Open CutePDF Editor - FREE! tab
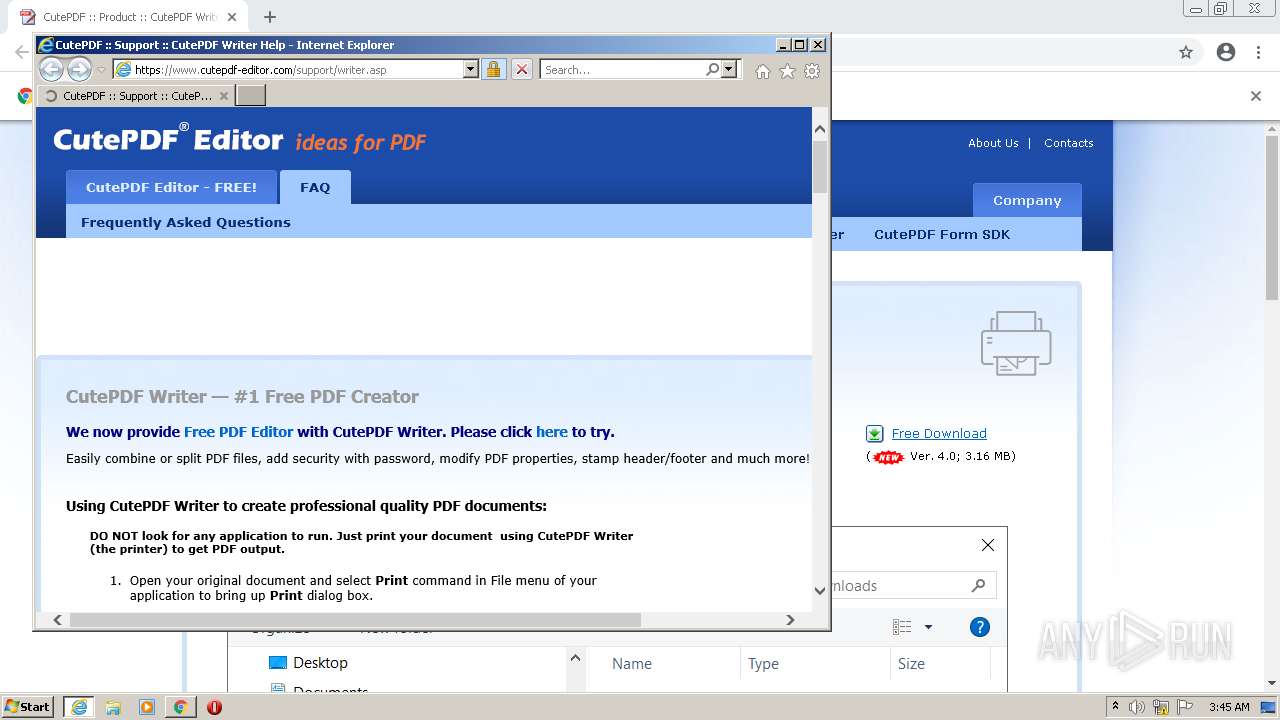The width and height of the screenshot is (1280, 720). click(171, 187)
